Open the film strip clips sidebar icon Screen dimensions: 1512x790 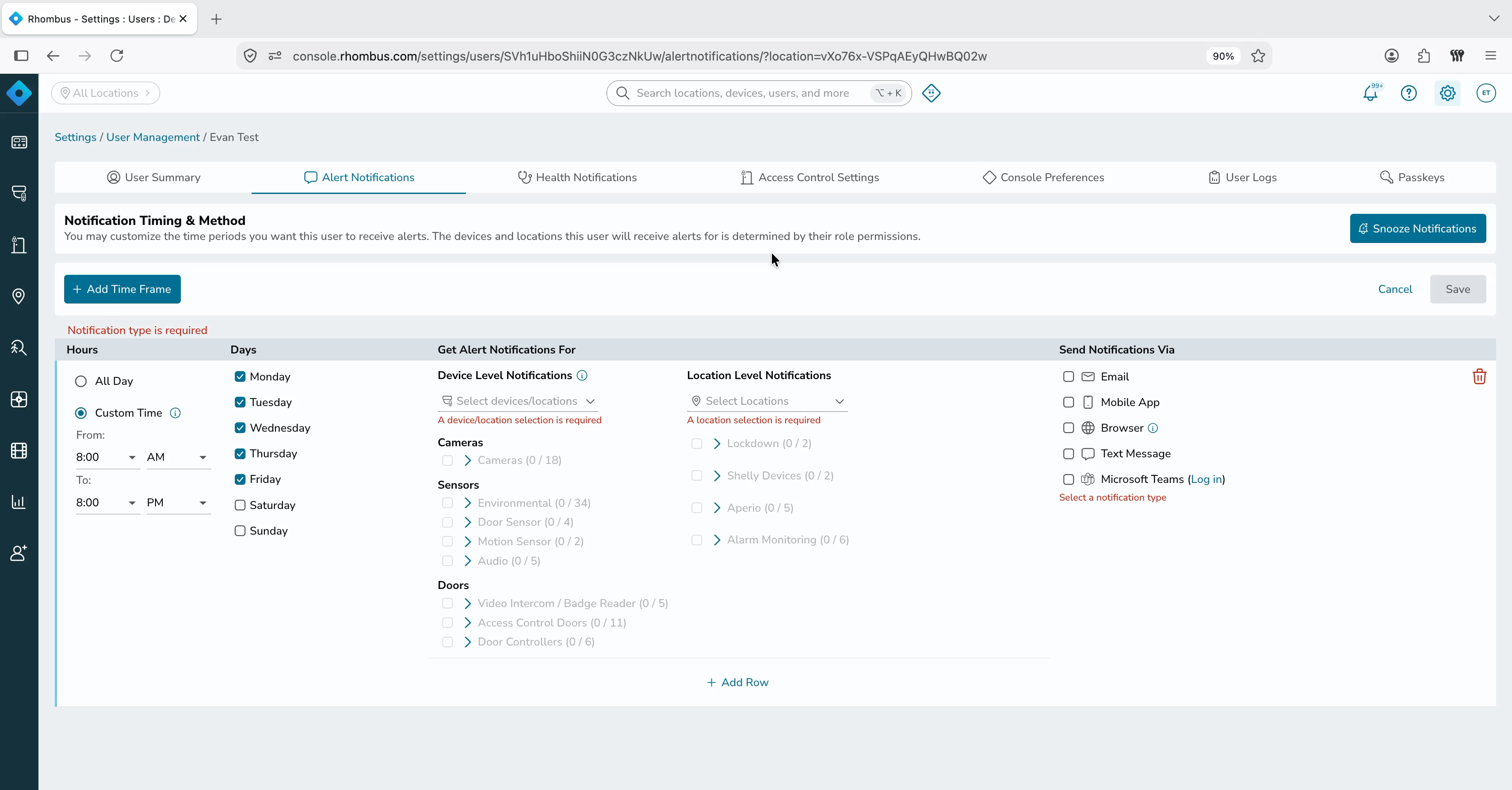click(19, 450)
